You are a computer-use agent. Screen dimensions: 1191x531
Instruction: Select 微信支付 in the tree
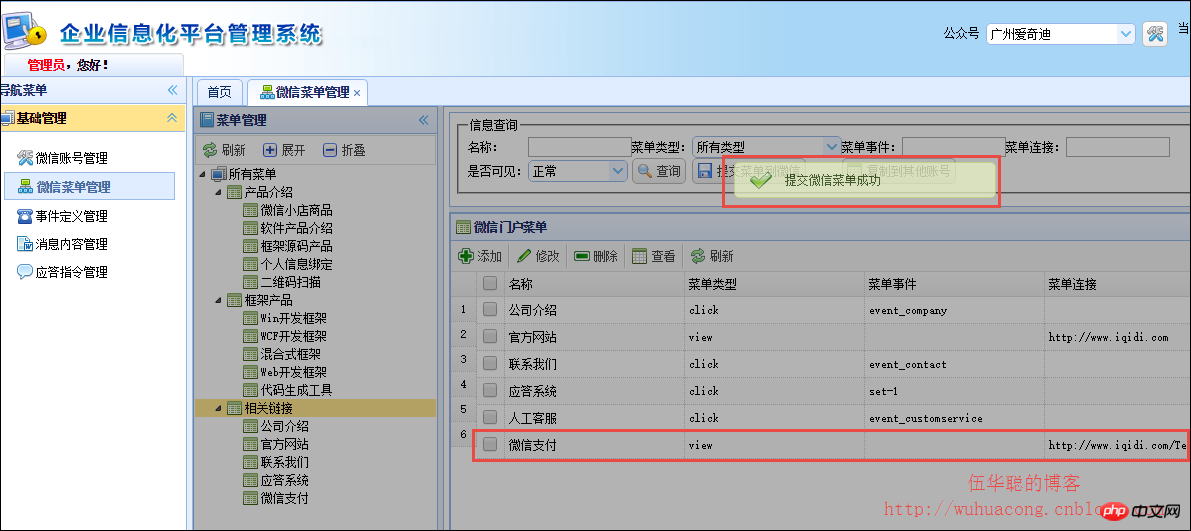point(284,498)
